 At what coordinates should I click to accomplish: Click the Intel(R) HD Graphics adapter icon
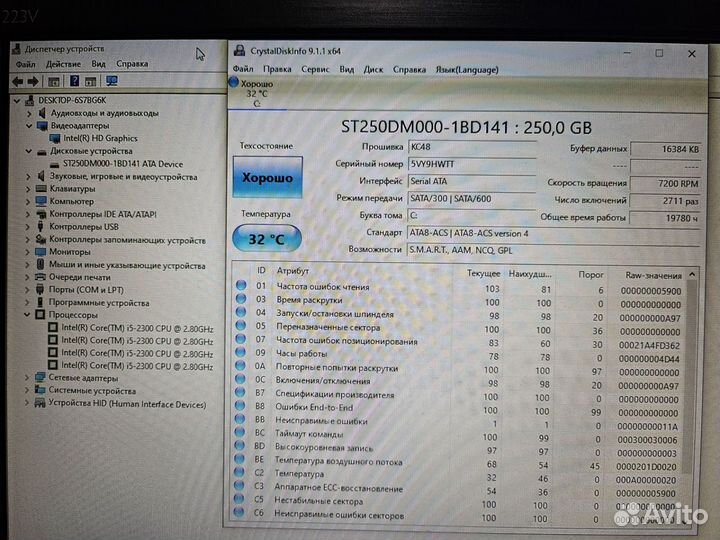click(55, 138)
